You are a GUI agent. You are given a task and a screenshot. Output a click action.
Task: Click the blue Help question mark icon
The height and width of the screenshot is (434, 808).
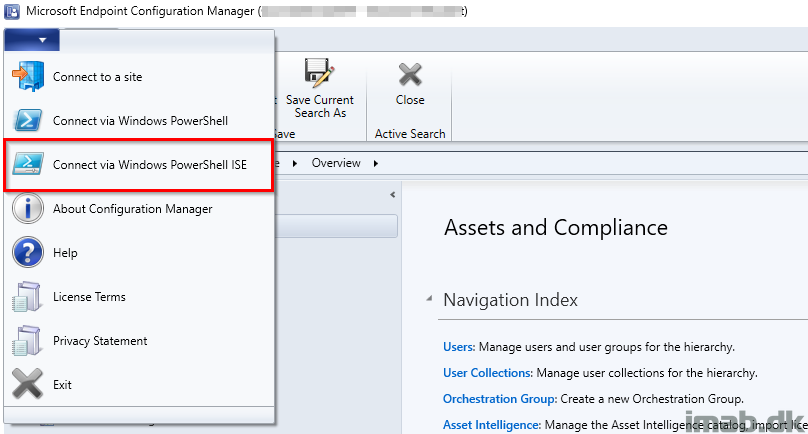tap(28, 252)
